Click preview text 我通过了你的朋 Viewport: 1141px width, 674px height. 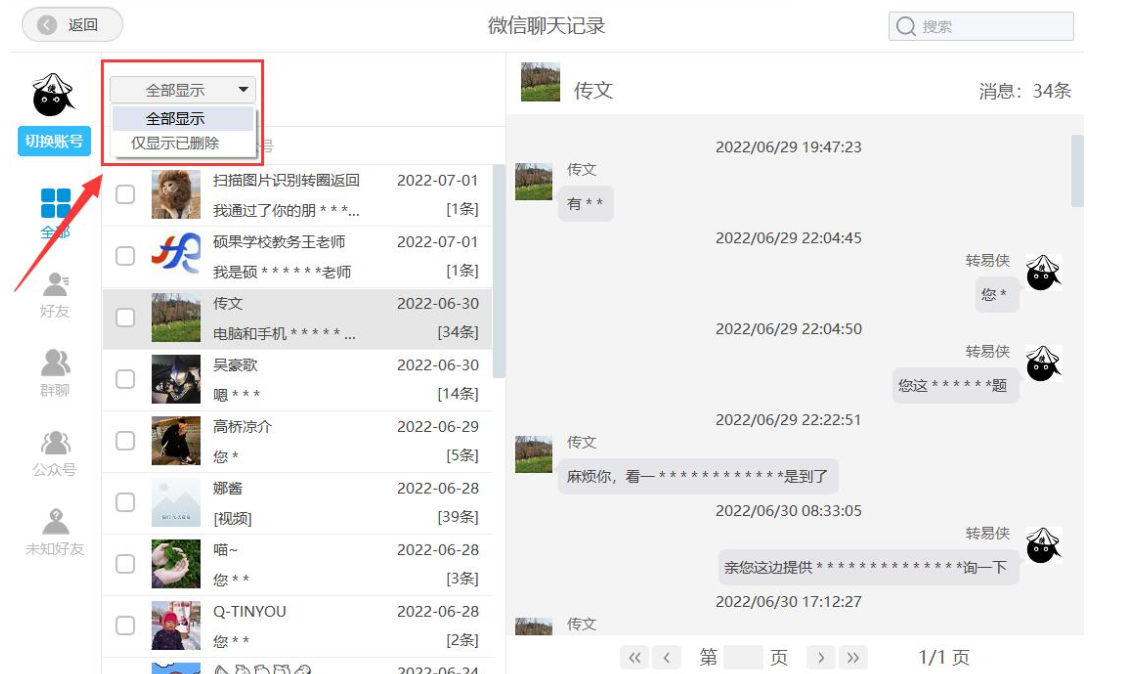pyautogui.click(x=286, y=210)
